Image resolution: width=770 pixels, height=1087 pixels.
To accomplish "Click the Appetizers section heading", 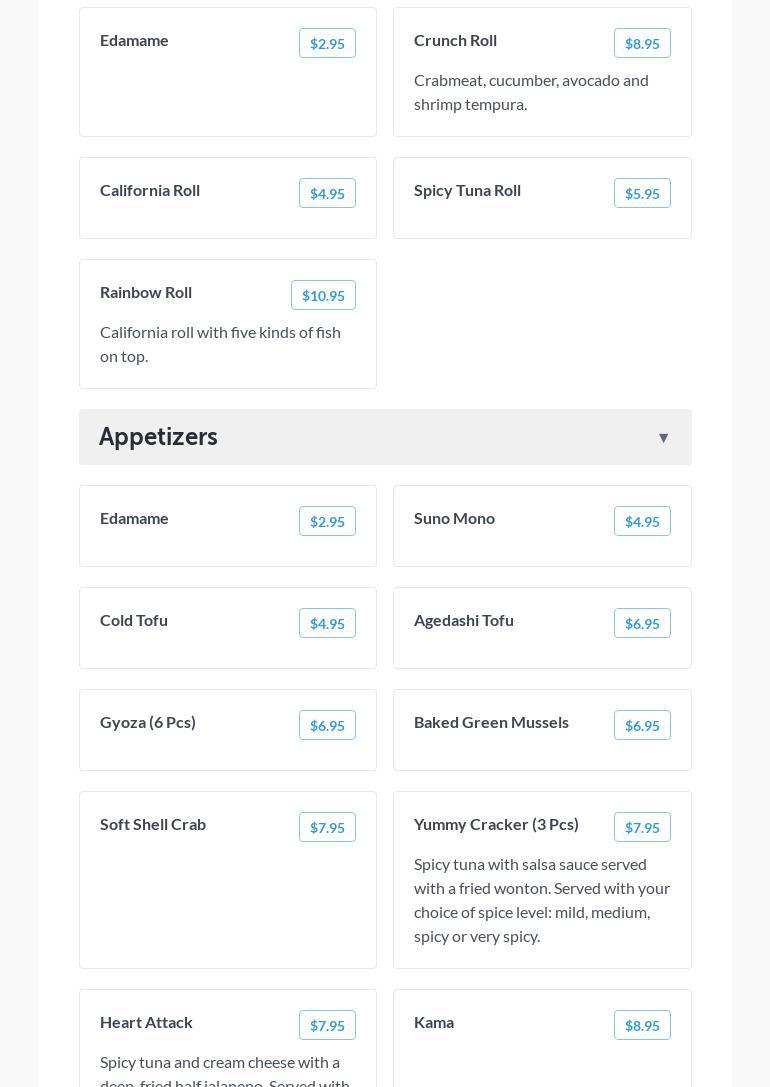I will tap(158, 437).
